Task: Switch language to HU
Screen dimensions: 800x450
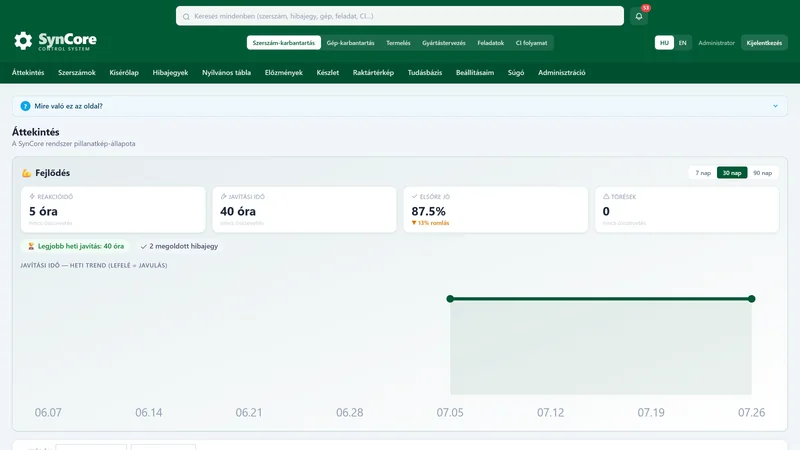Action: [x=664, y=43]
